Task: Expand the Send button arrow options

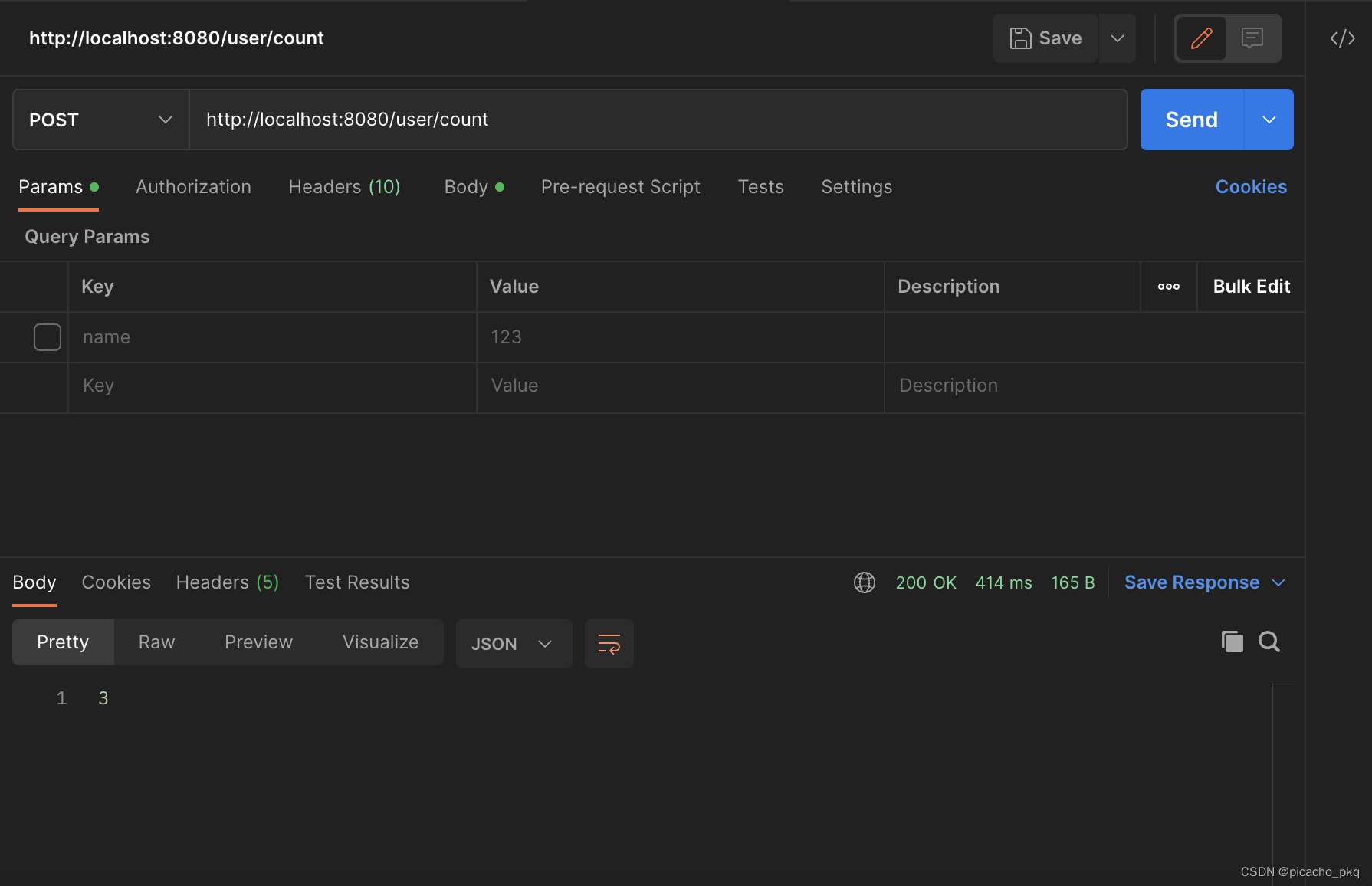Action: (1269, 120)
